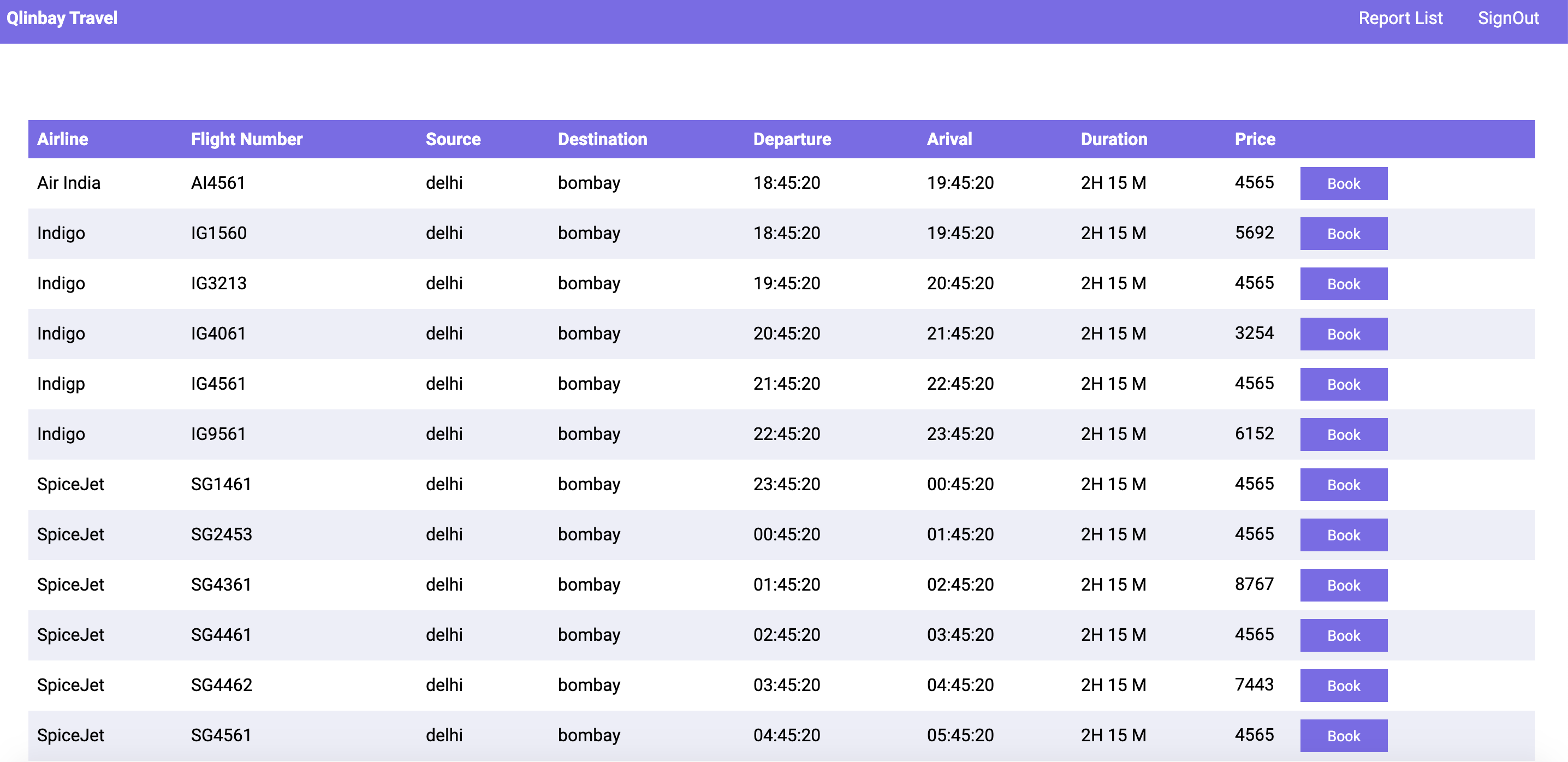Book SpiceJet flight SG2453

click(x=1344, y=535)
